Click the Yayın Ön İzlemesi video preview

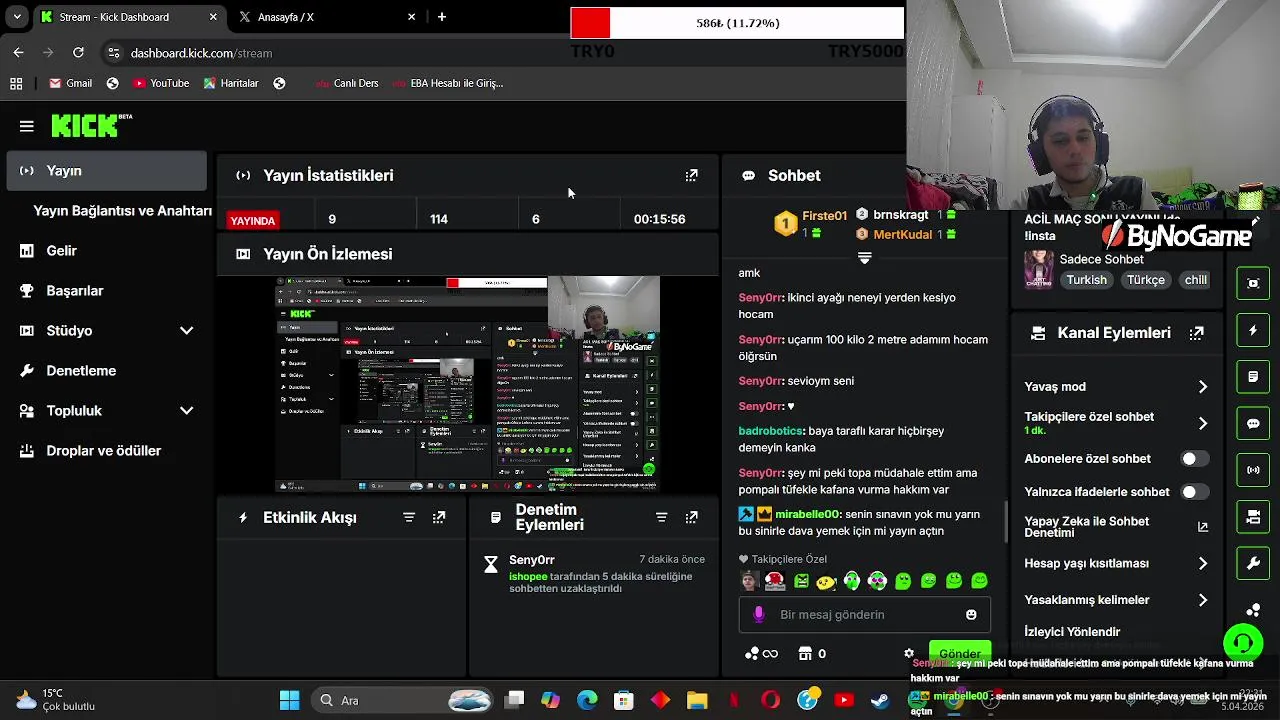pos(468,384)
